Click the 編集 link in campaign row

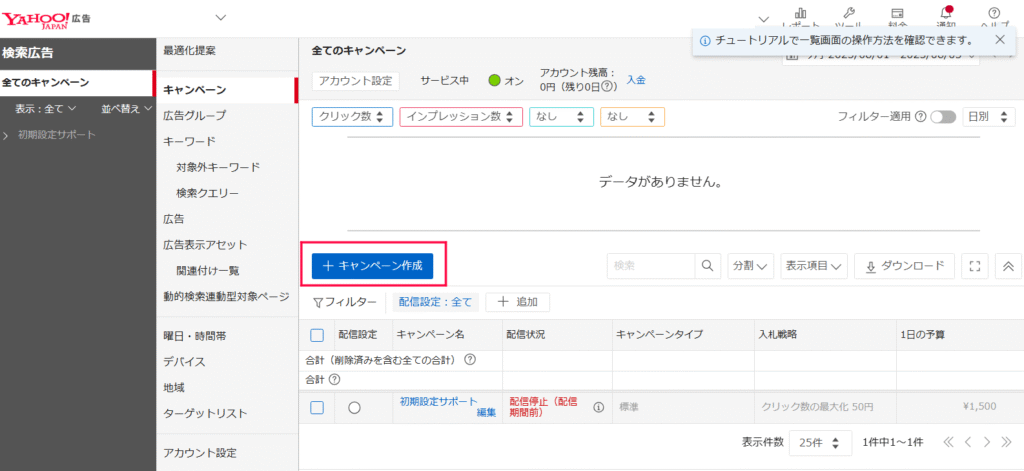[487, 413]
